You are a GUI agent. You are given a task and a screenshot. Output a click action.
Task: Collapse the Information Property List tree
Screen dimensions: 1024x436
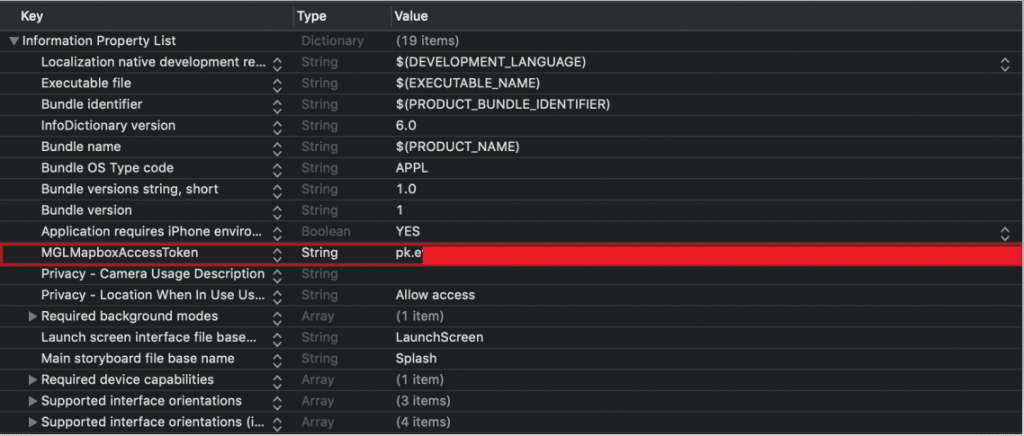tap(13, 41)
